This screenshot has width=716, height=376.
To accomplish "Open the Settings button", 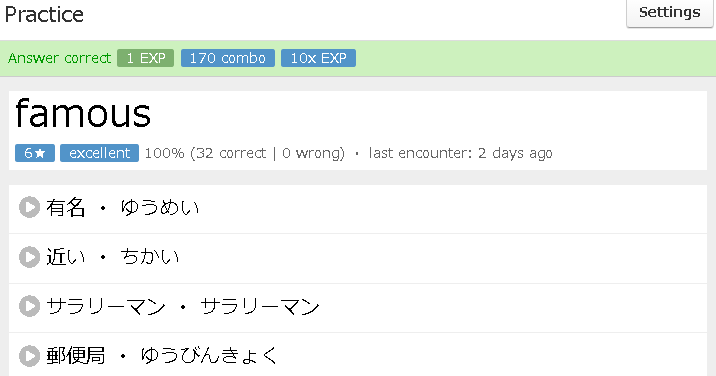I will 669,13.
